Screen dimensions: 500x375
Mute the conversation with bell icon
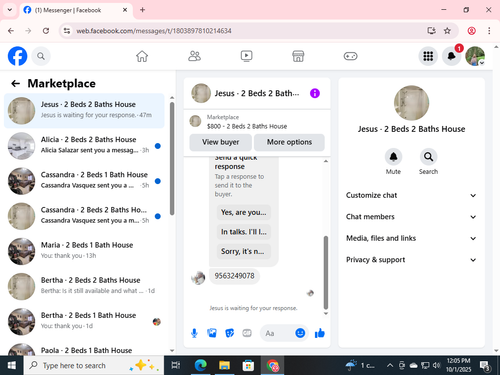[393, 157]
